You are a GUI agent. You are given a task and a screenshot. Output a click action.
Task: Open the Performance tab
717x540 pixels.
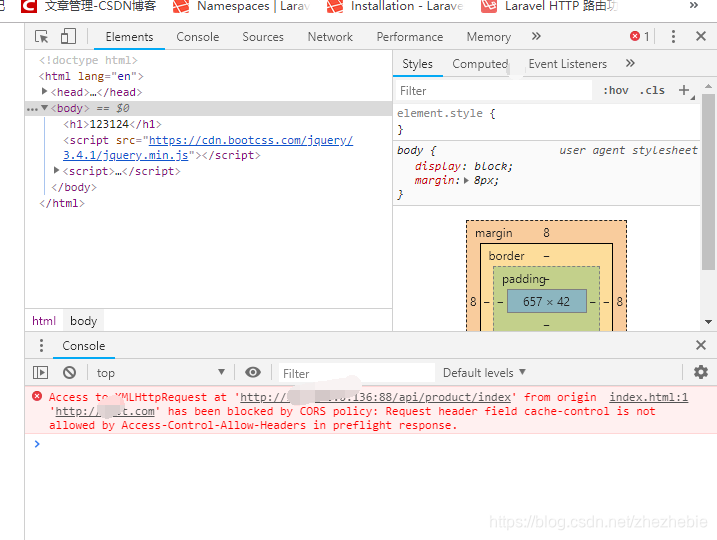tap(410, 37)
